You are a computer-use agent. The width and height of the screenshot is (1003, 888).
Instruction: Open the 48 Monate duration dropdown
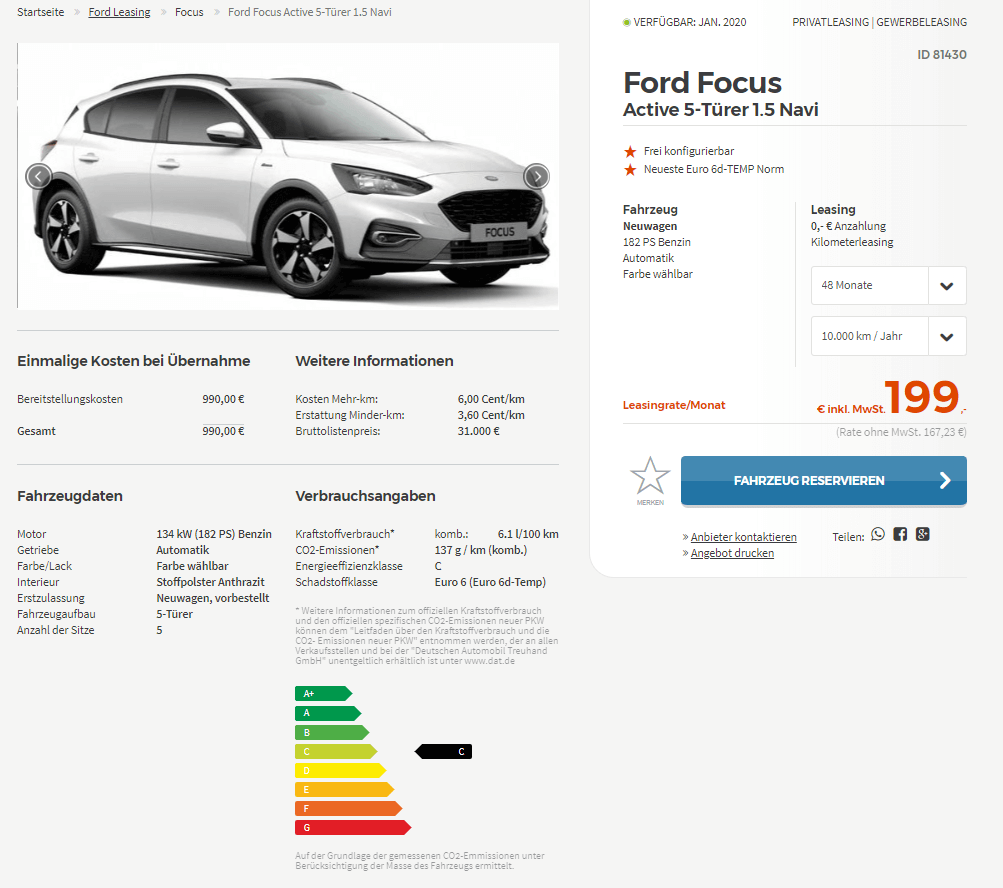[888, 285]
